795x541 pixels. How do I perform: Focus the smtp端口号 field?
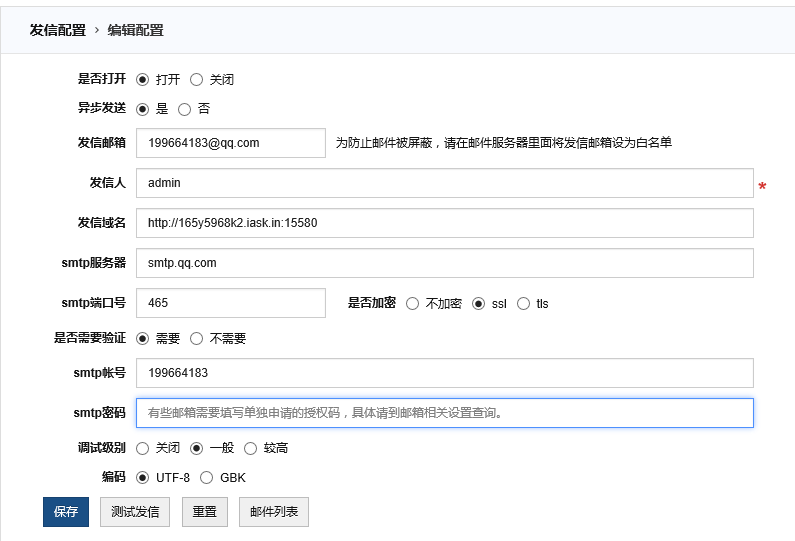(230, 303)
